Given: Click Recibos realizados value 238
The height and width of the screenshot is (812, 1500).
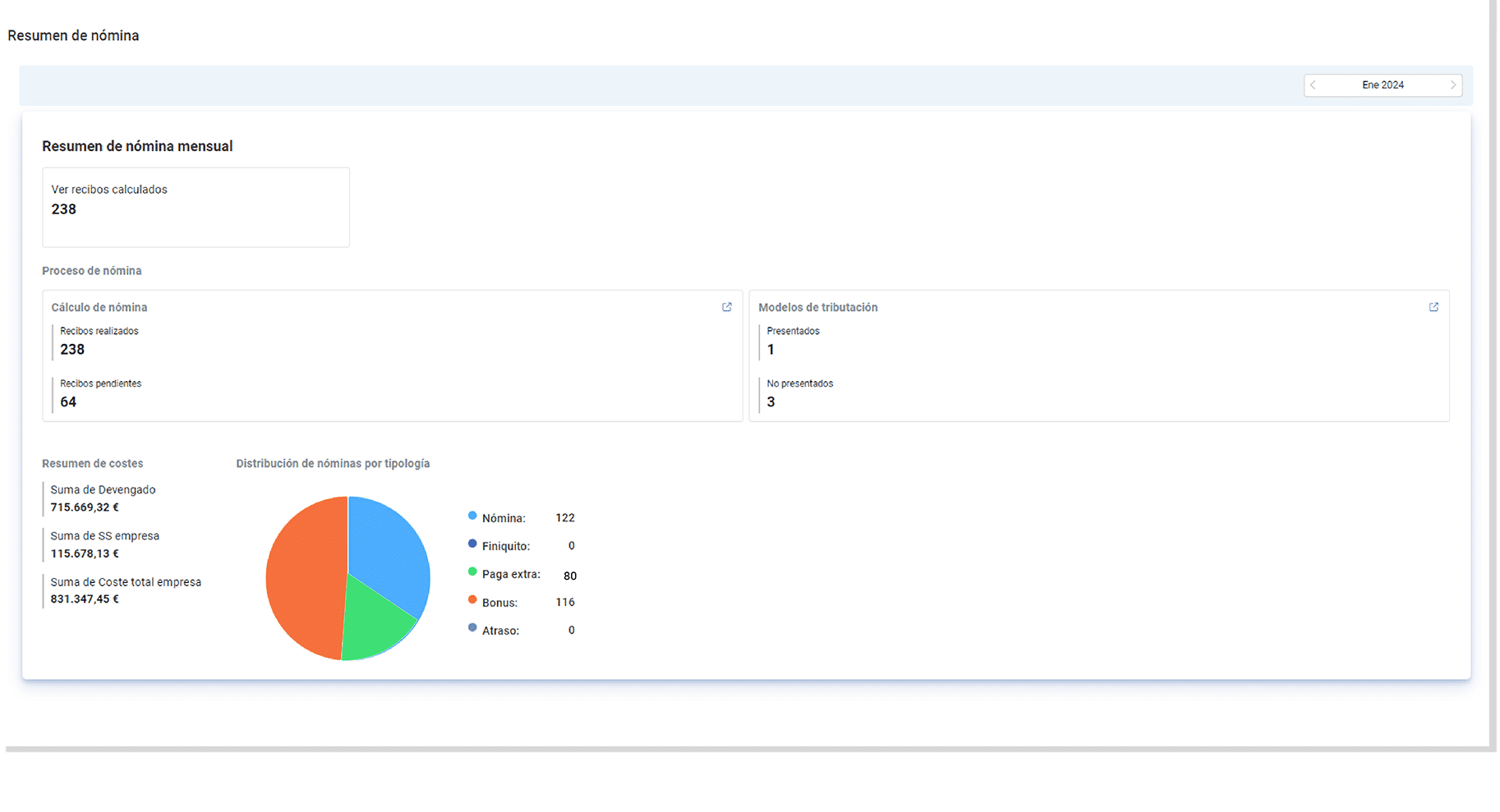Looking at the screenshot, I should point(72,350).
